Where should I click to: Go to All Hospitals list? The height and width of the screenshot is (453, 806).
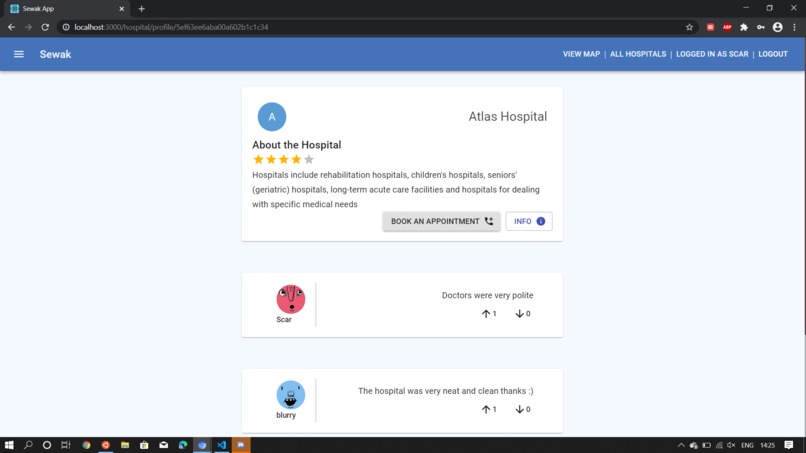tap(638, 54)
